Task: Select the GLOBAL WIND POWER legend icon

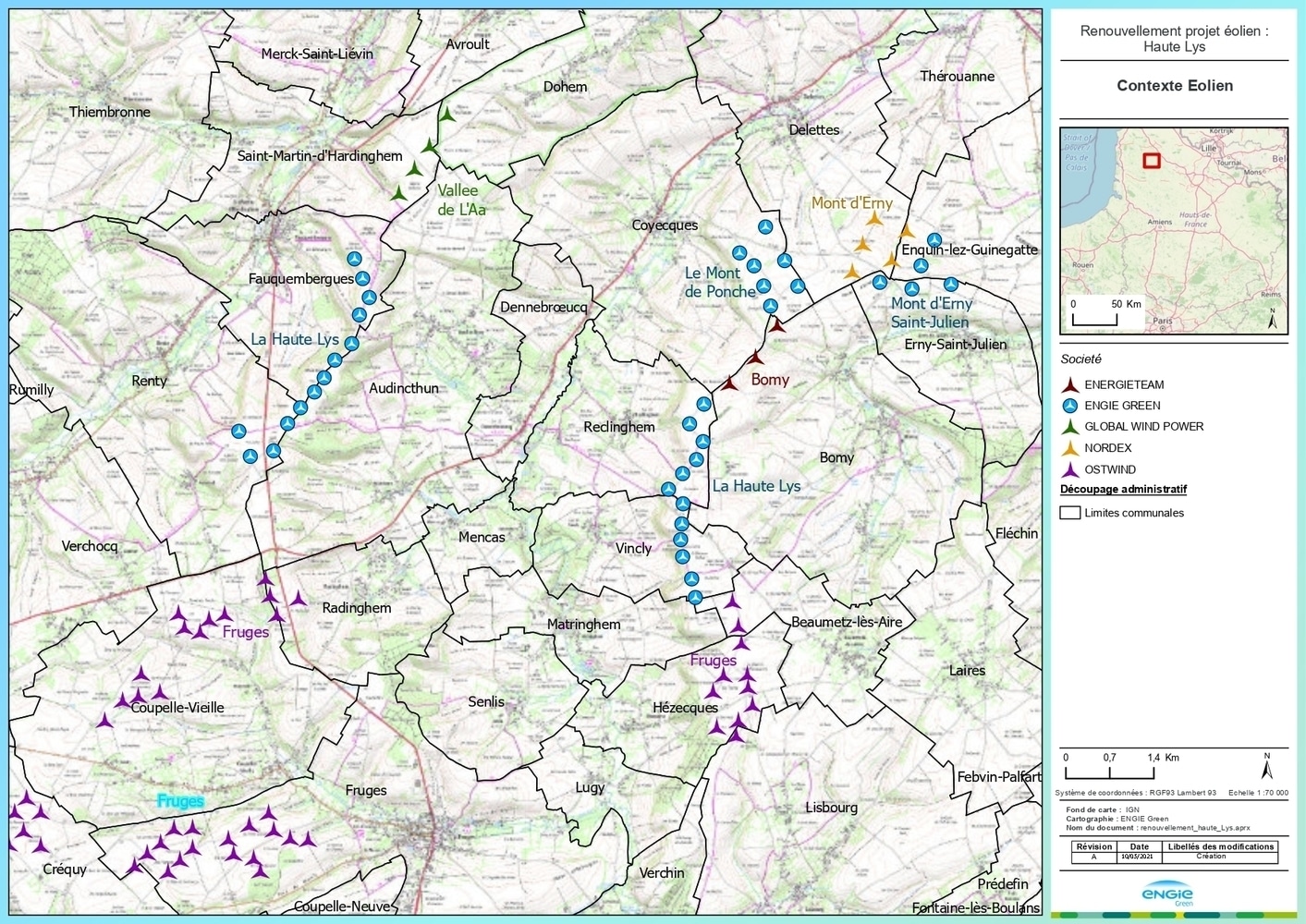Action: pyautogui.click(x=1070, y=427)
